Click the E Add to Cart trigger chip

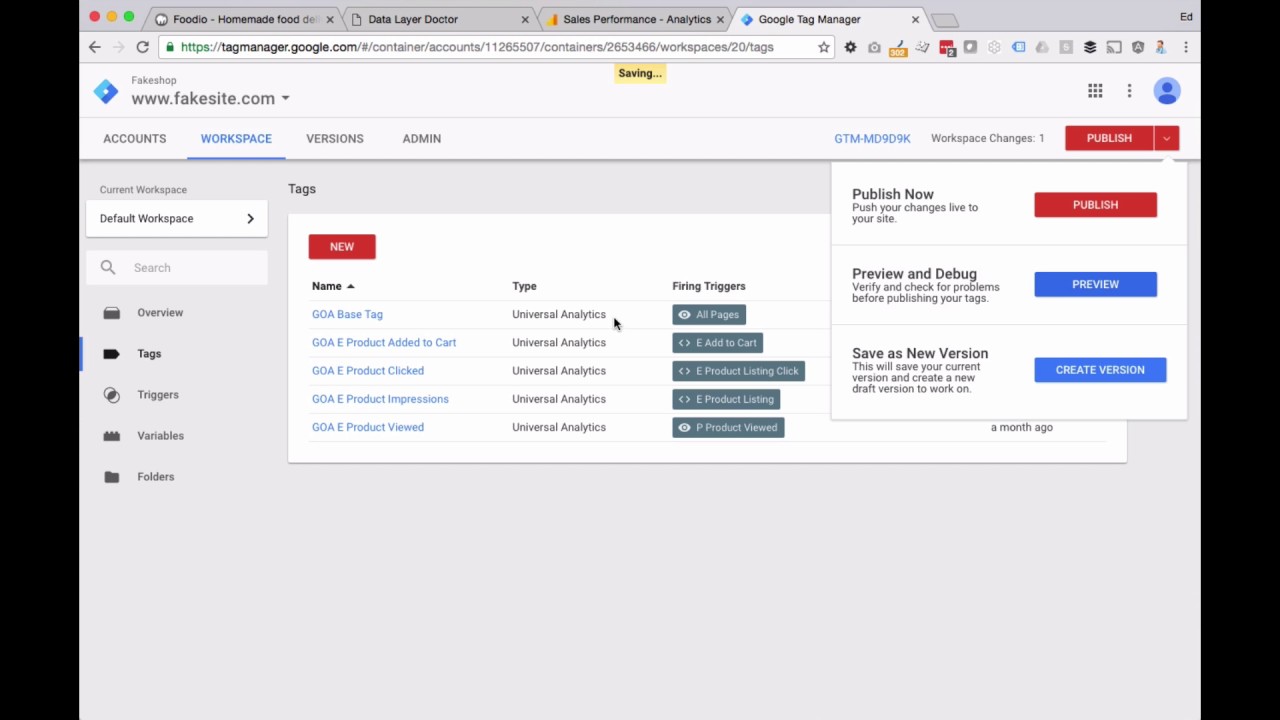pyautogui.click(x=718, y=343)
